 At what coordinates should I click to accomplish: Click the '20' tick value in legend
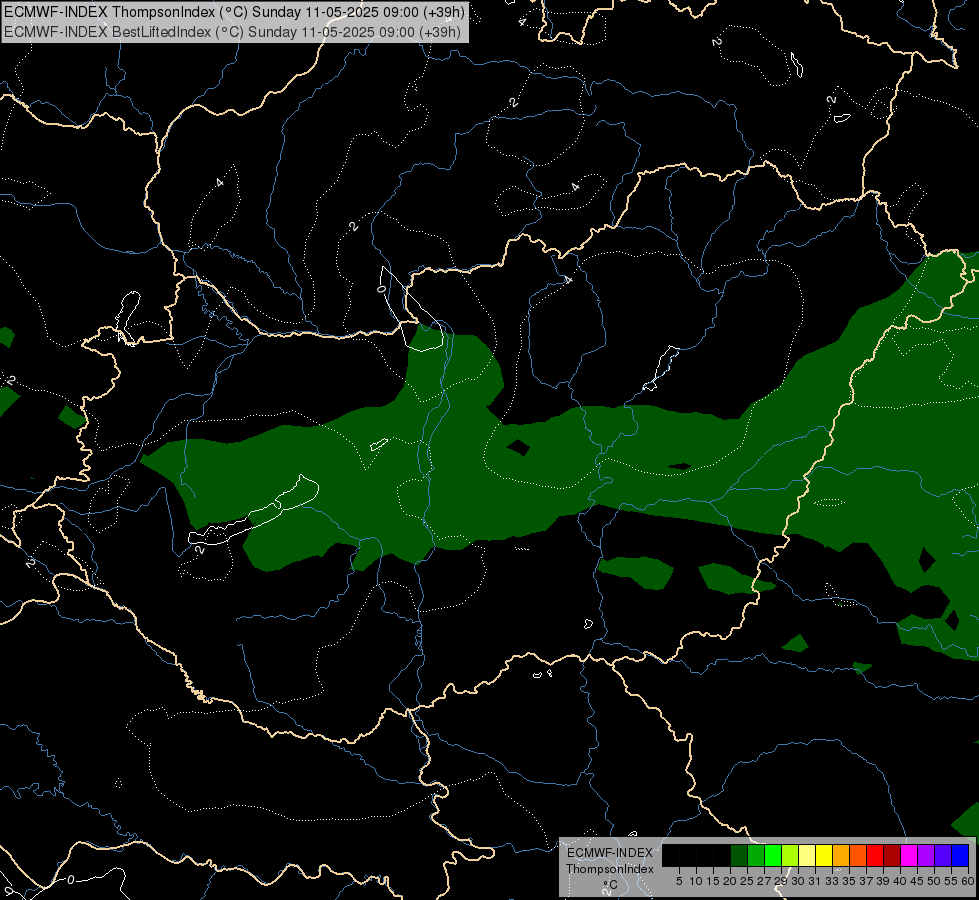click(x=730, y=881)
